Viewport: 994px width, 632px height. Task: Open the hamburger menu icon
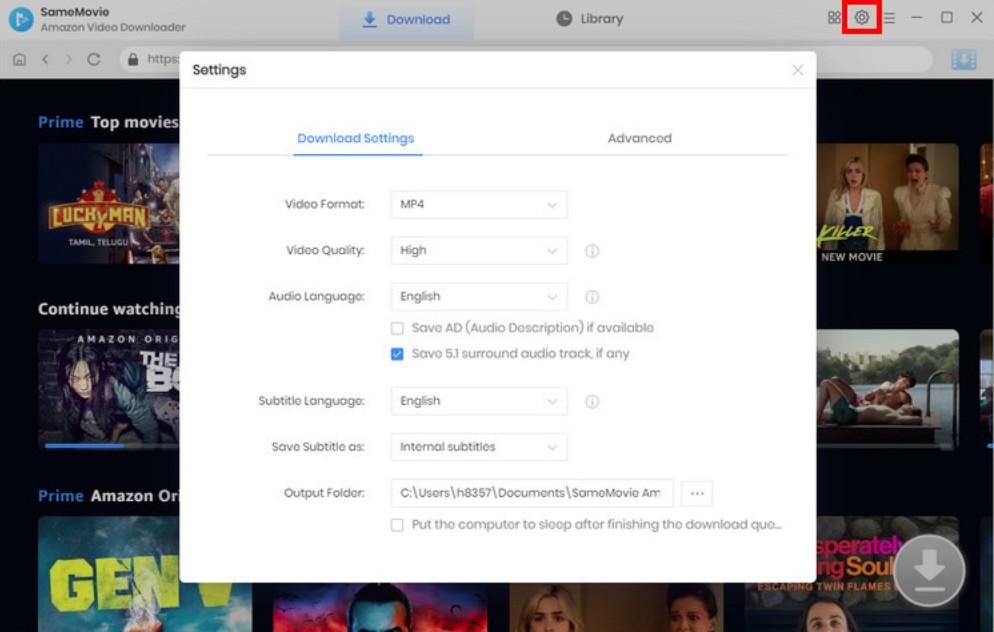coord(889,18)
